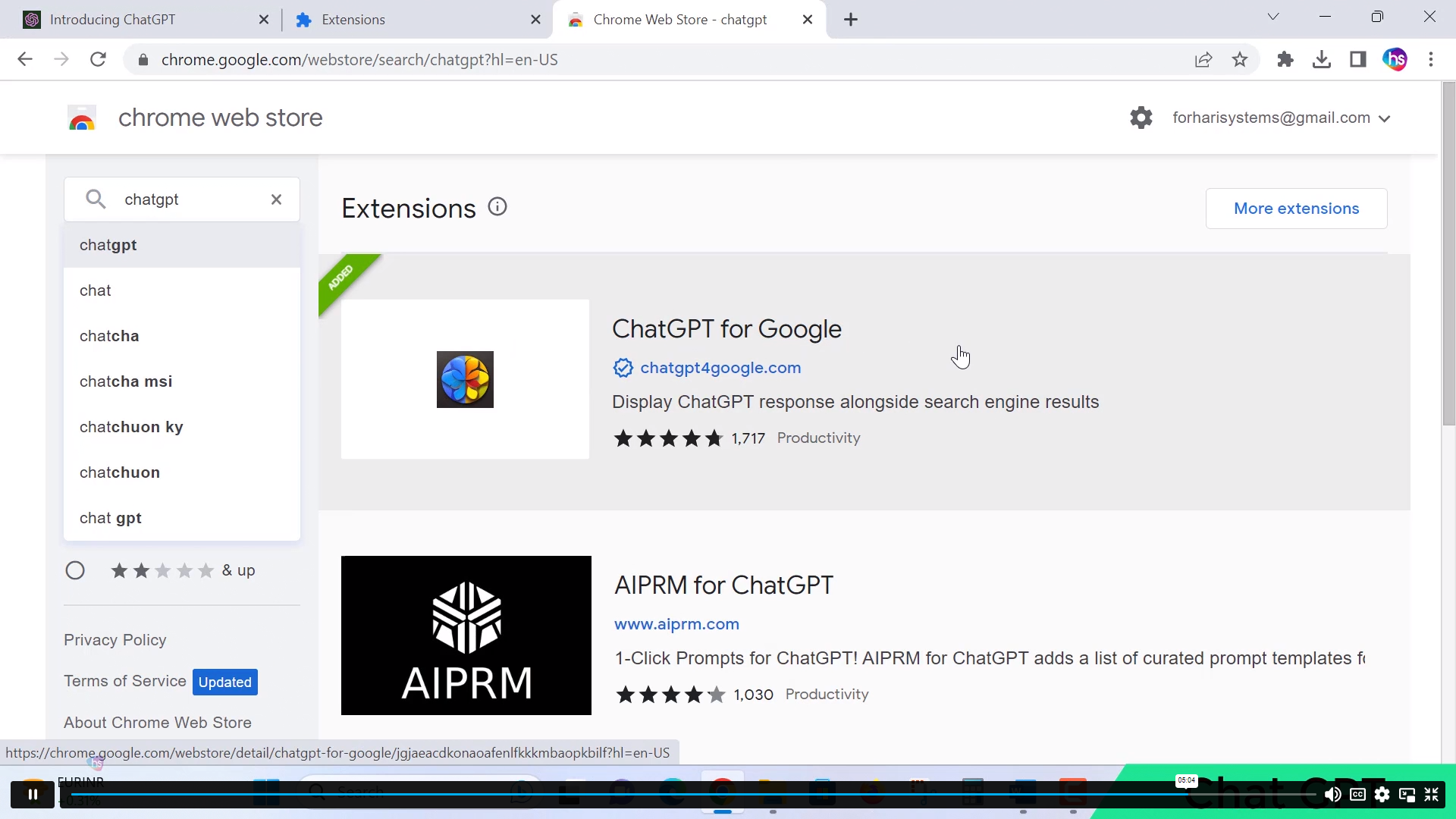Reload the current page
The width and height of the screenshot is (1456, 819).
(x=98, y=59)
